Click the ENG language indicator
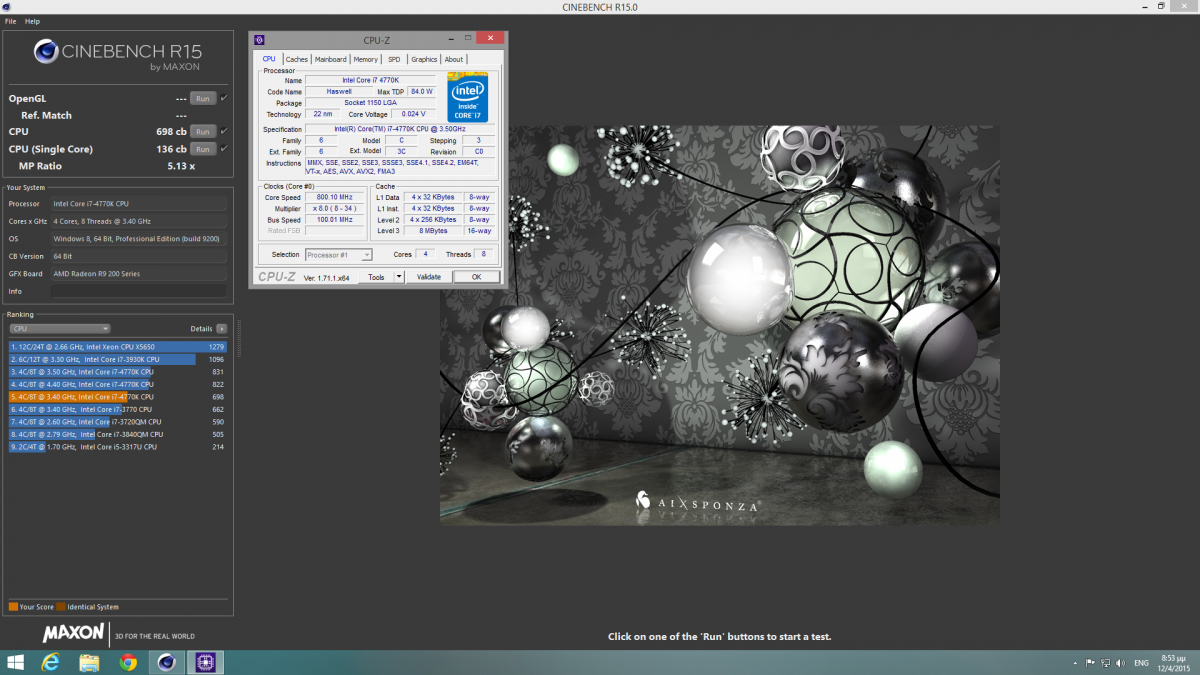The image size is (1200, 675). tap(1140, 663)
